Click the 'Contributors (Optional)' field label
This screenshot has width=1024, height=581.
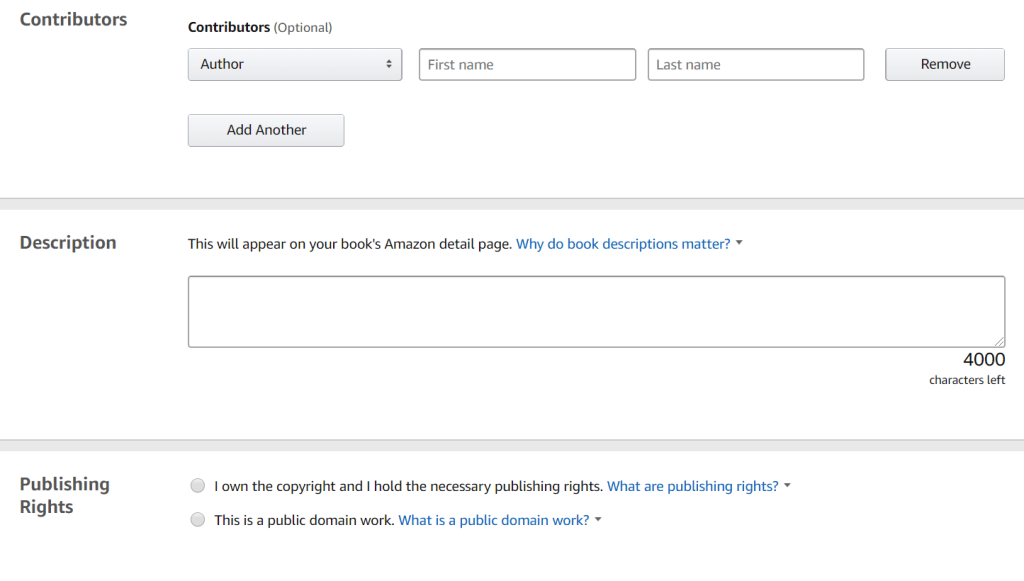260,27
